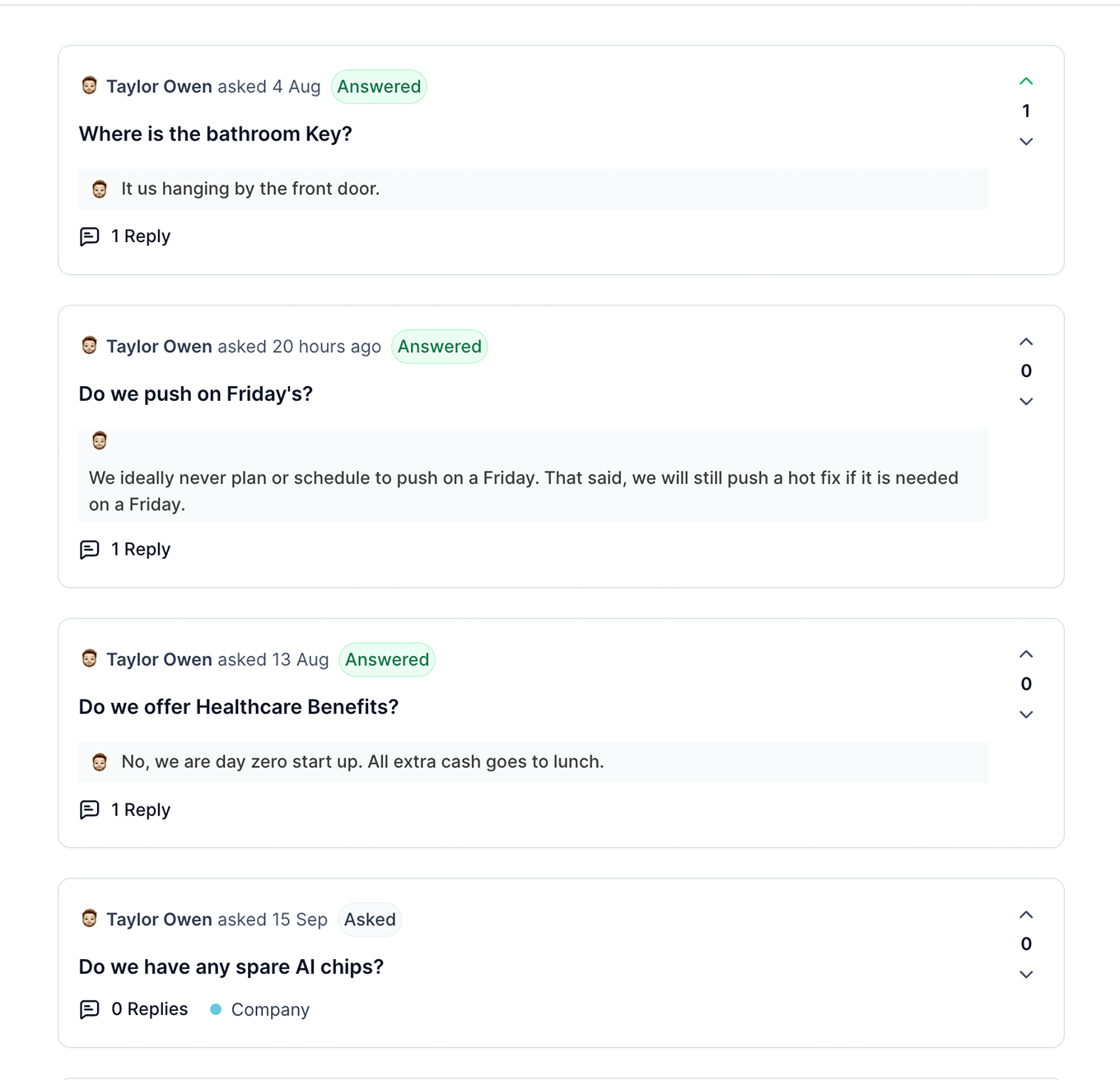Open the avatar beside the bathroom key answer
The height and width of the screenshot is (1080, 1120).
tap(100, 189)
